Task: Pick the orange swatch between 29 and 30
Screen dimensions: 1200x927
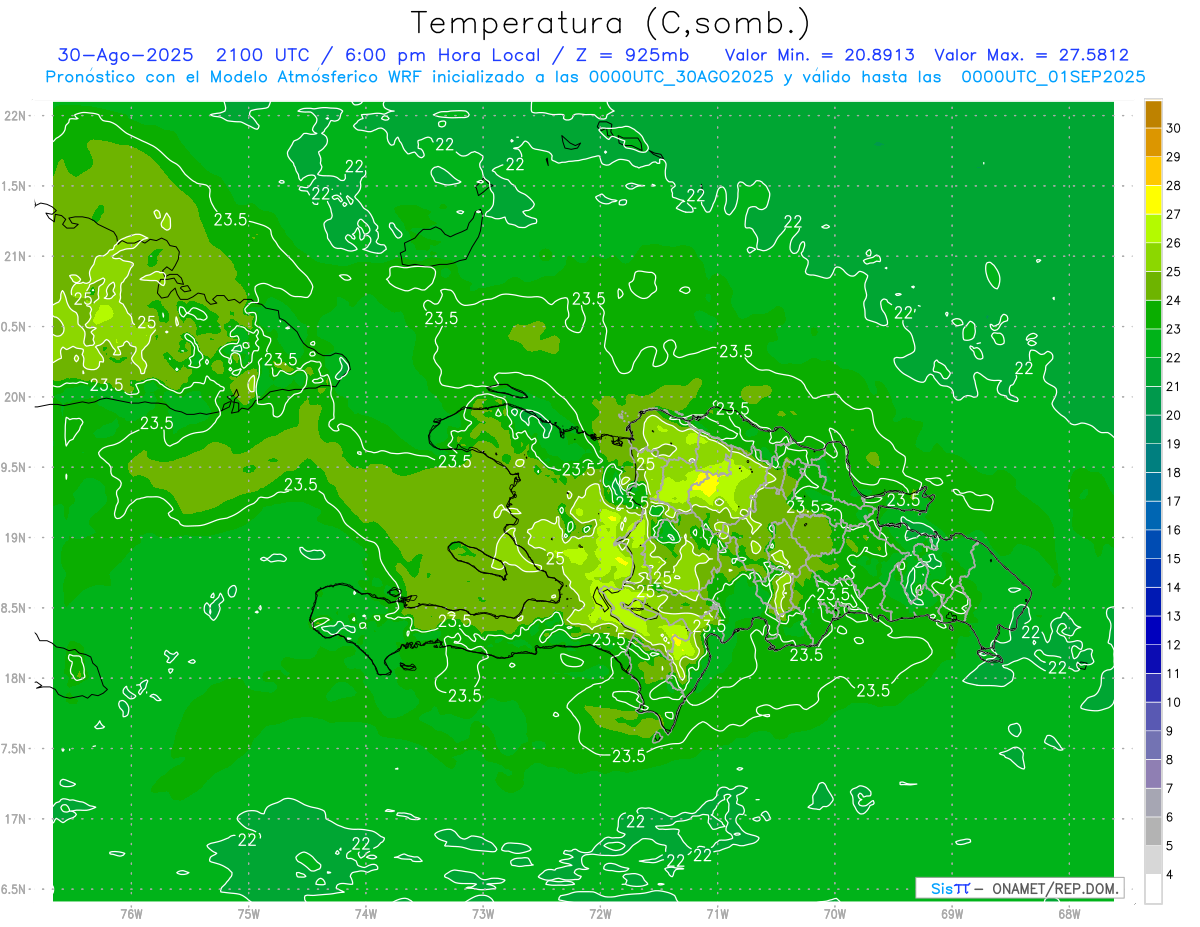Action: [1153, 143]
